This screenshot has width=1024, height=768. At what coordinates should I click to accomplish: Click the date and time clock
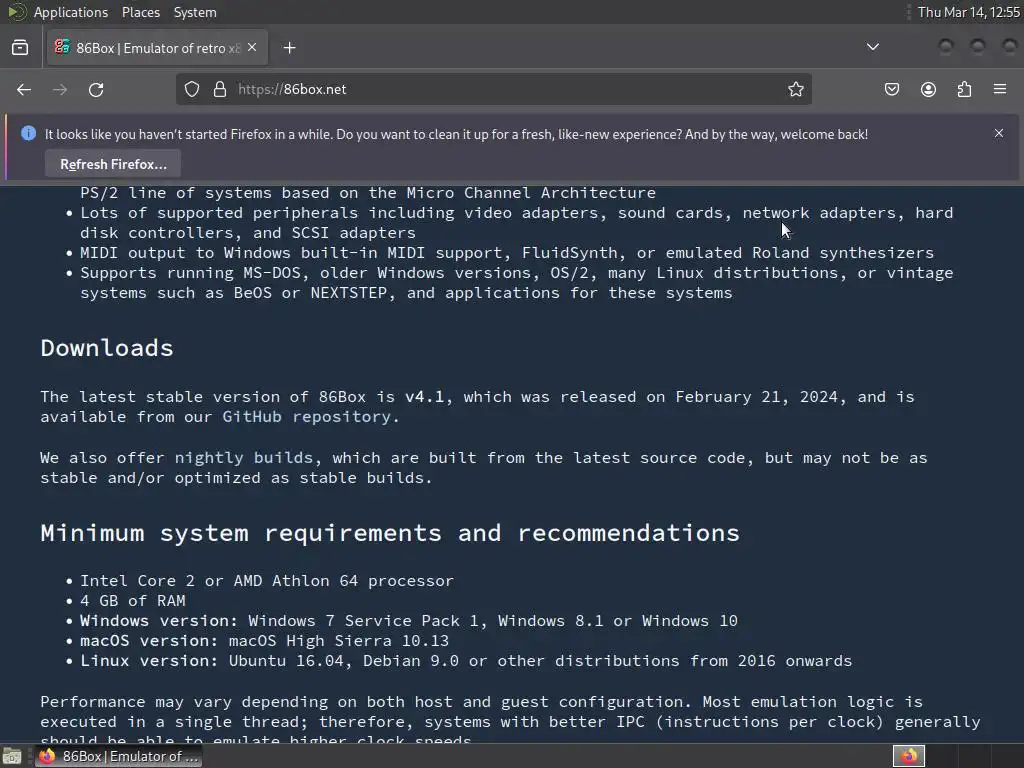pos(968,12)
